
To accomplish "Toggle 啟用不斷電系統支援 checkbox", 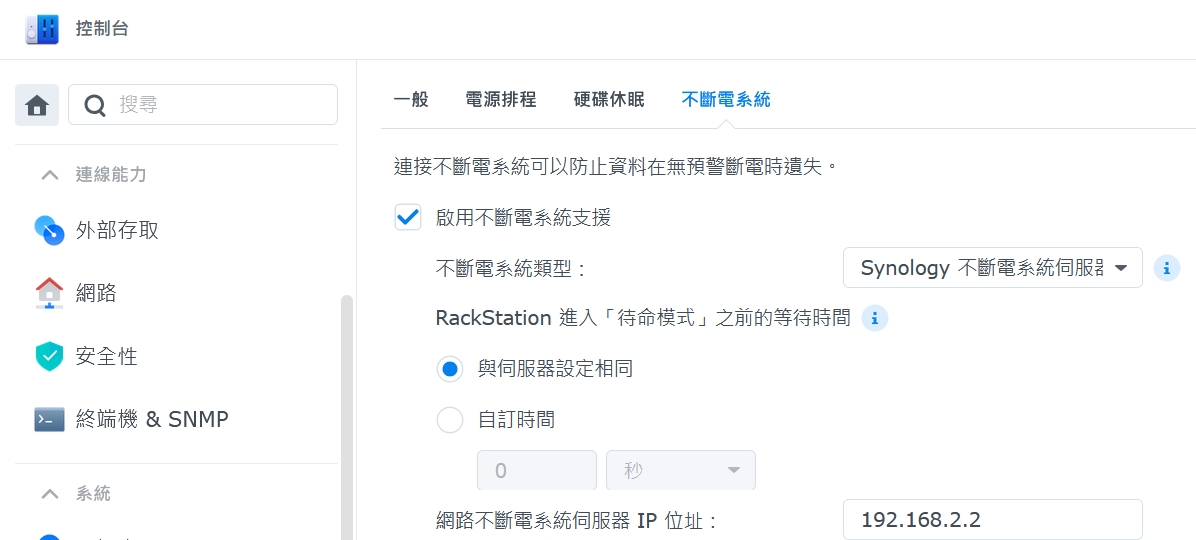I will pos(408,217).
